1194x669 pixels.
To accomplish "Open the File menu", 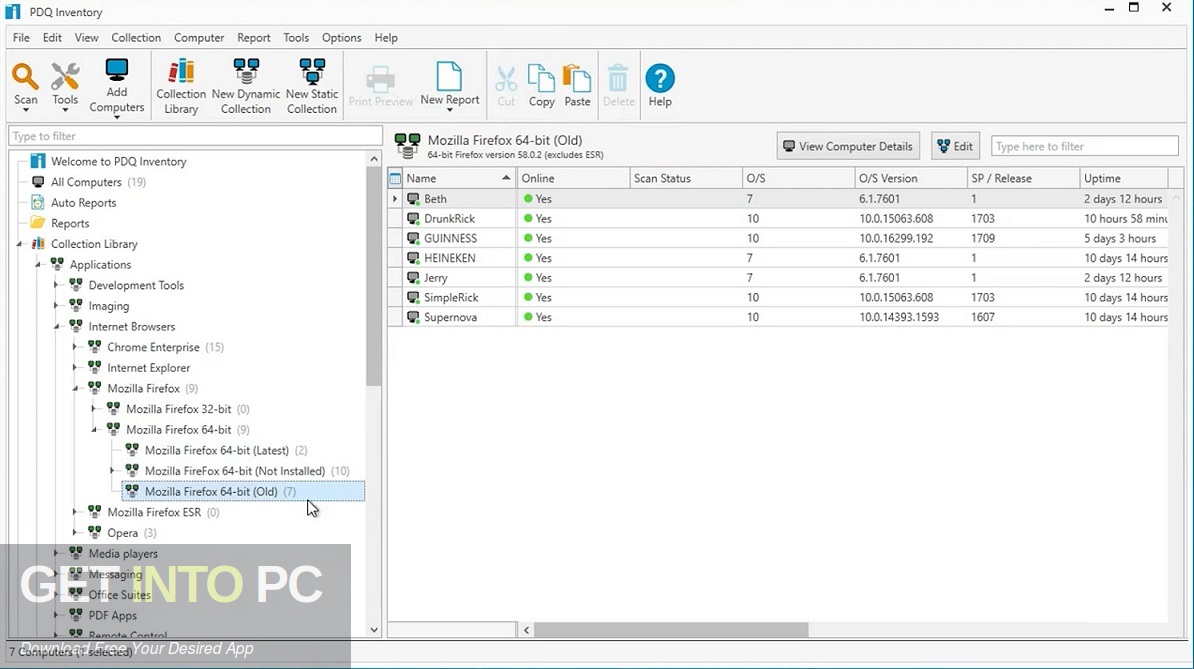I will (21, 37).
